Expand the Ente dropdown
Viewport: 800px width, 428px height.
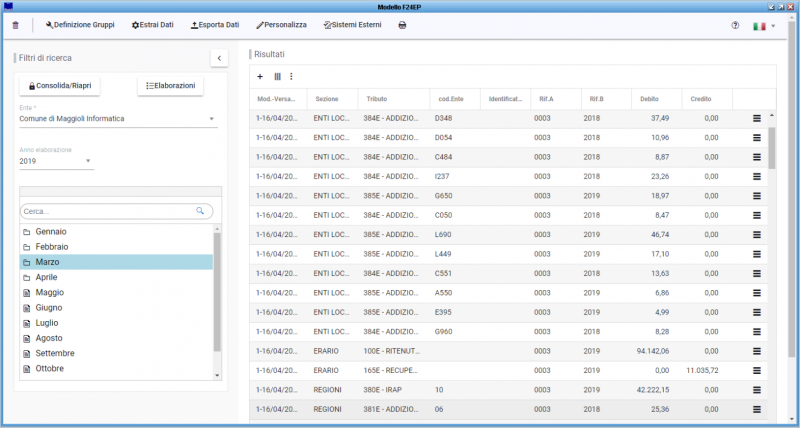coord(212,119)
